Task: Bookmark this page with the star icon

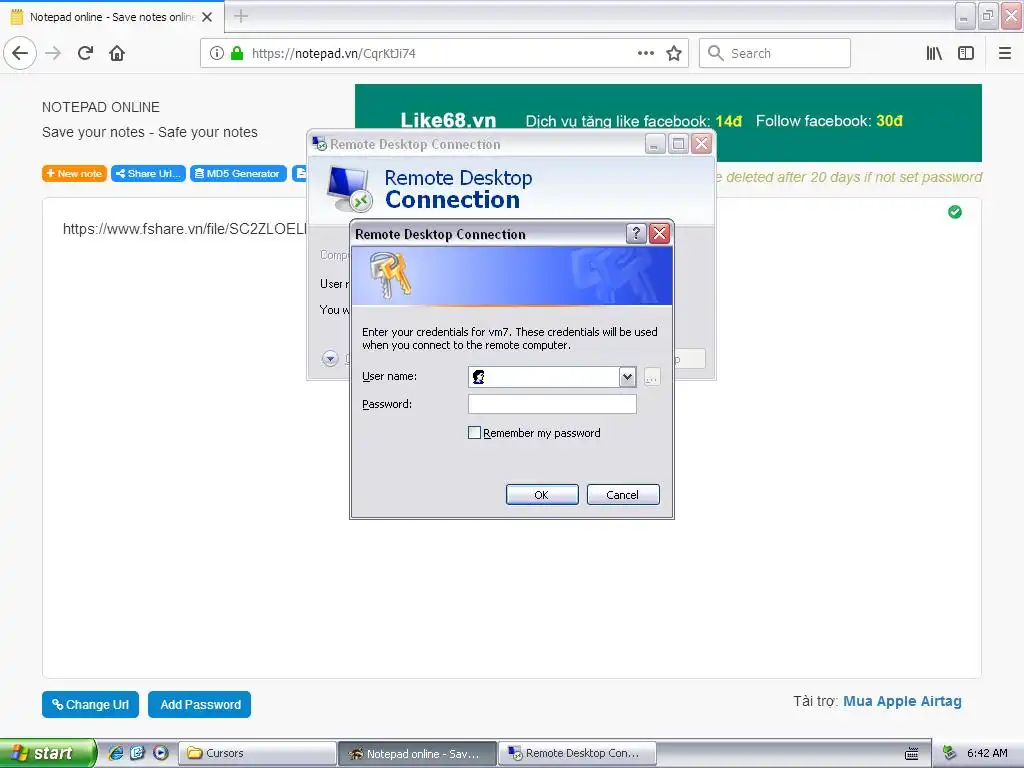Action: click(x=674, y=53)
